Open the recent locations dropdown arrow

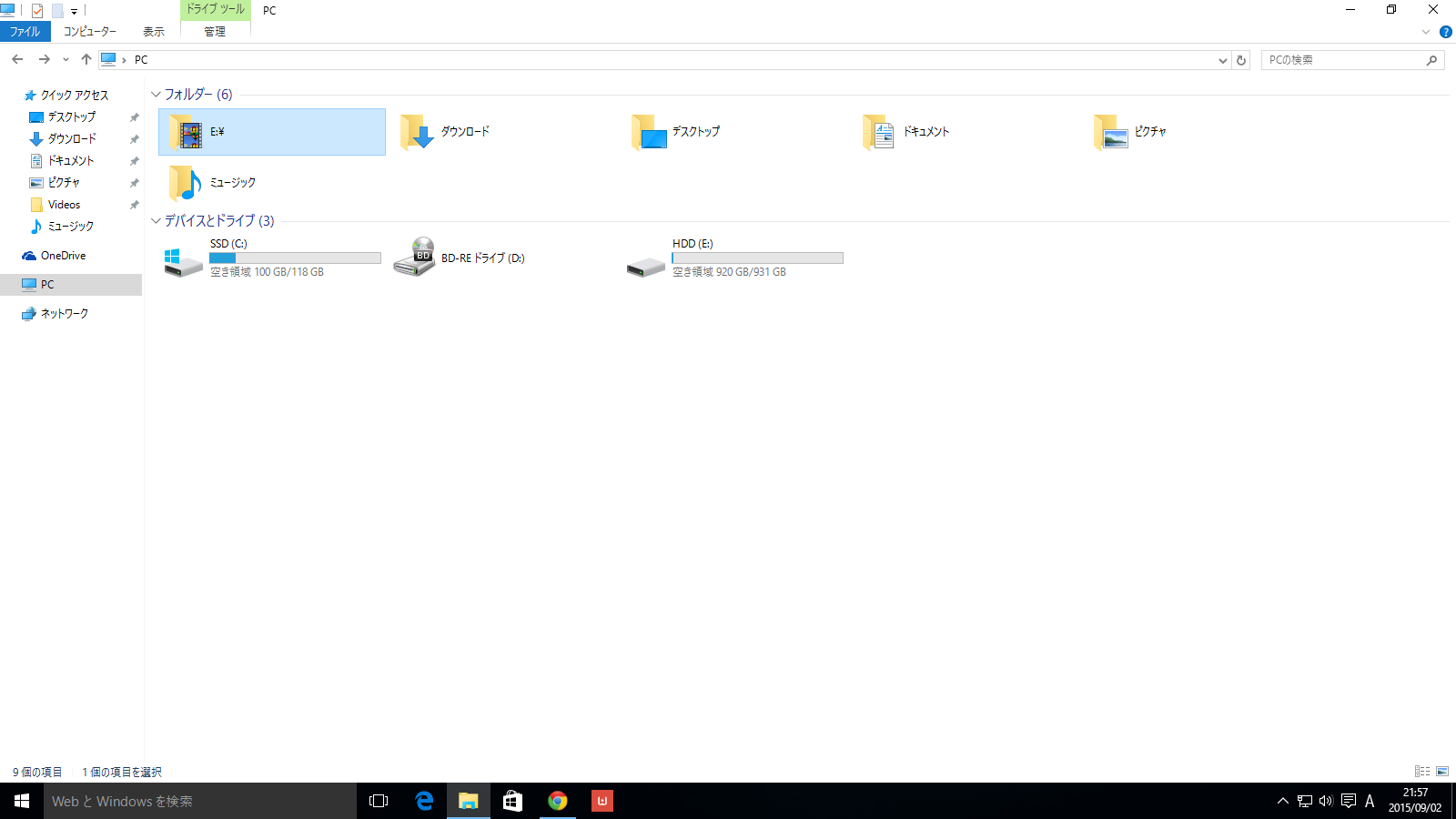[66, 60]
